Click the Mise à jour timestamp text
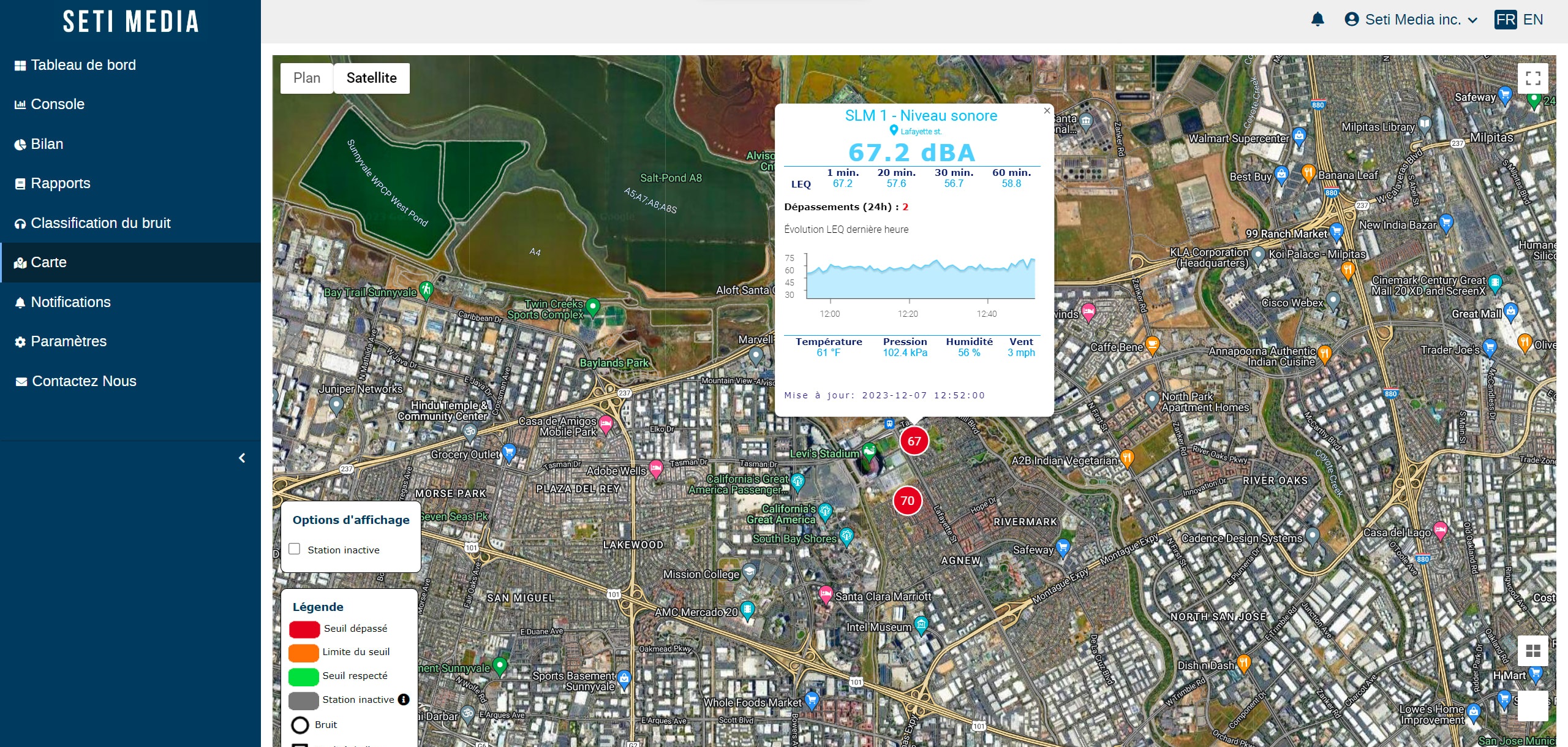The height and width of the screenshot is (747, 1568). pos(884,395)
